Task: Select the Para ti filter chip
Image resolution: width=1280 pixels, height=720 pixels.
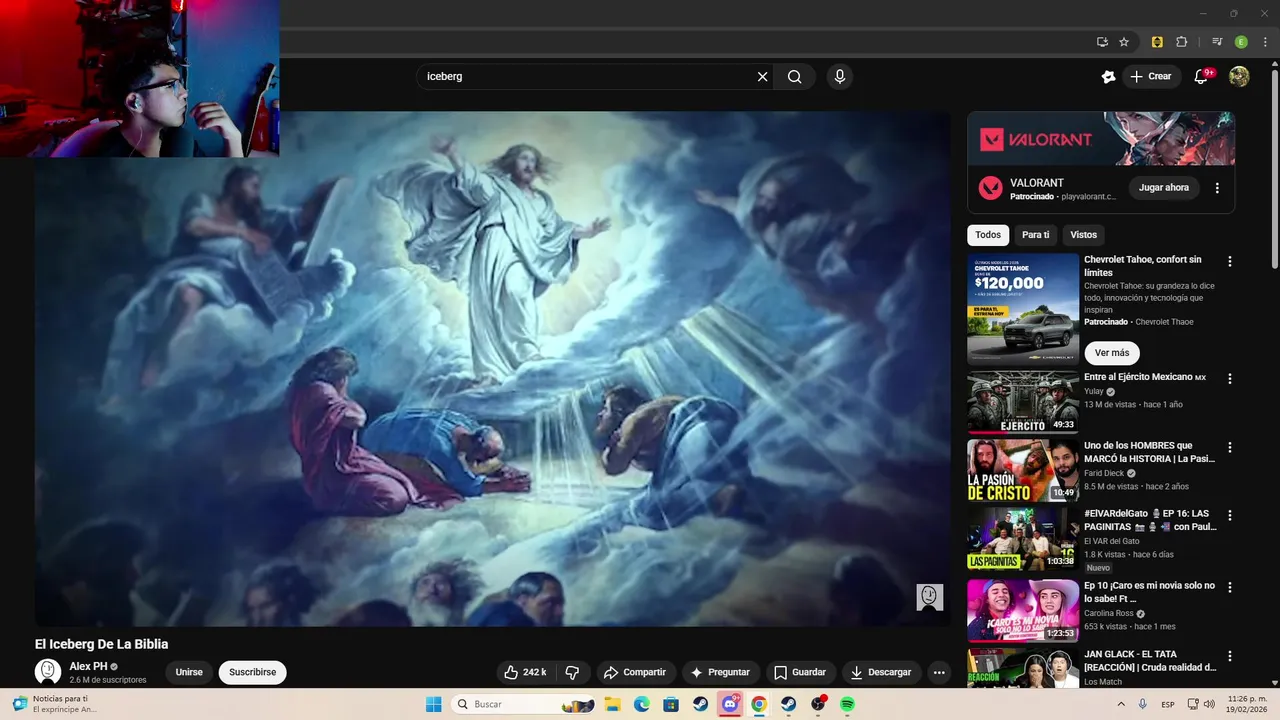Action: [1036, 235]
